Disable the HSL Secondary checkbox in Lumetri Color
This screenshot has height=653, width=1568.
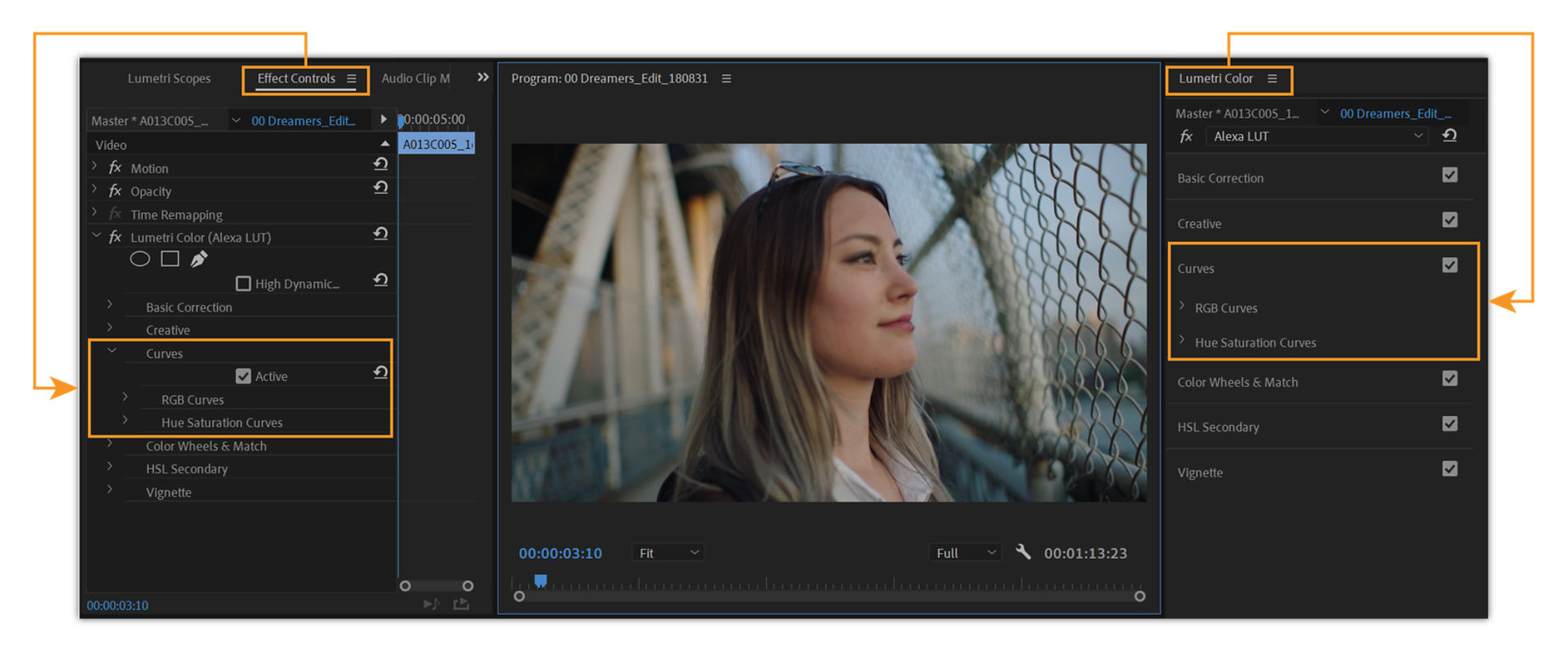[1450, 423]
